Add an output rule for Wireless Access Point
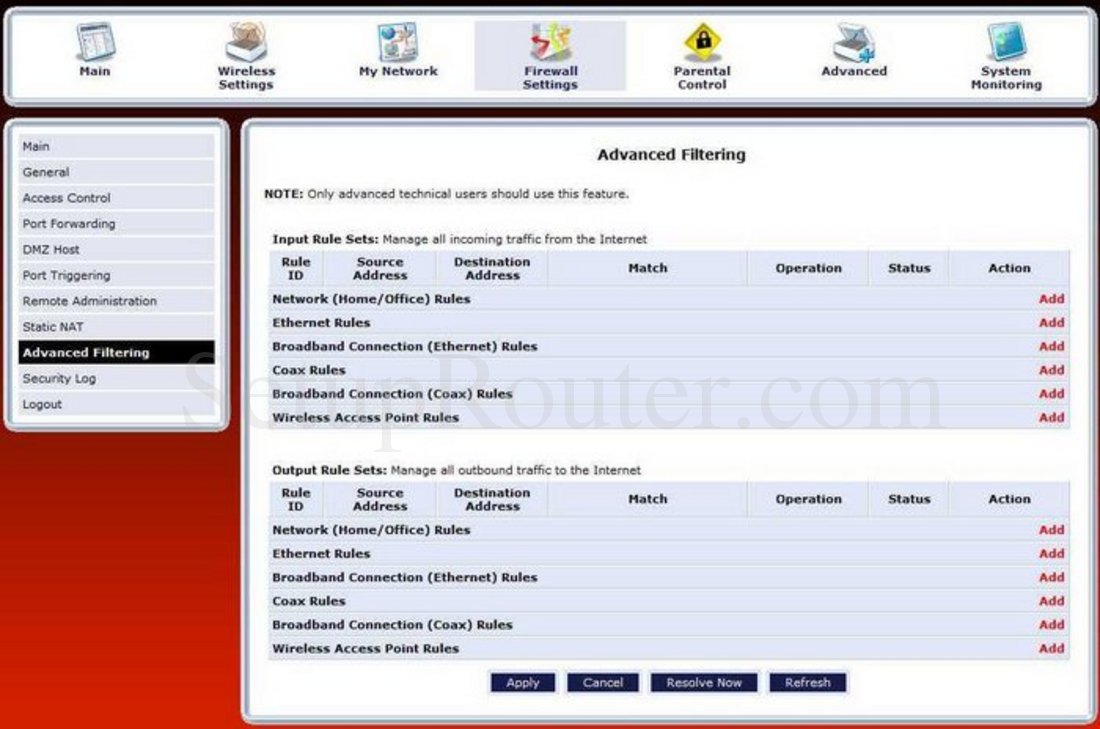This screenshot has height=729, width=1100. pyautogui.click(x=1050, y=648)
